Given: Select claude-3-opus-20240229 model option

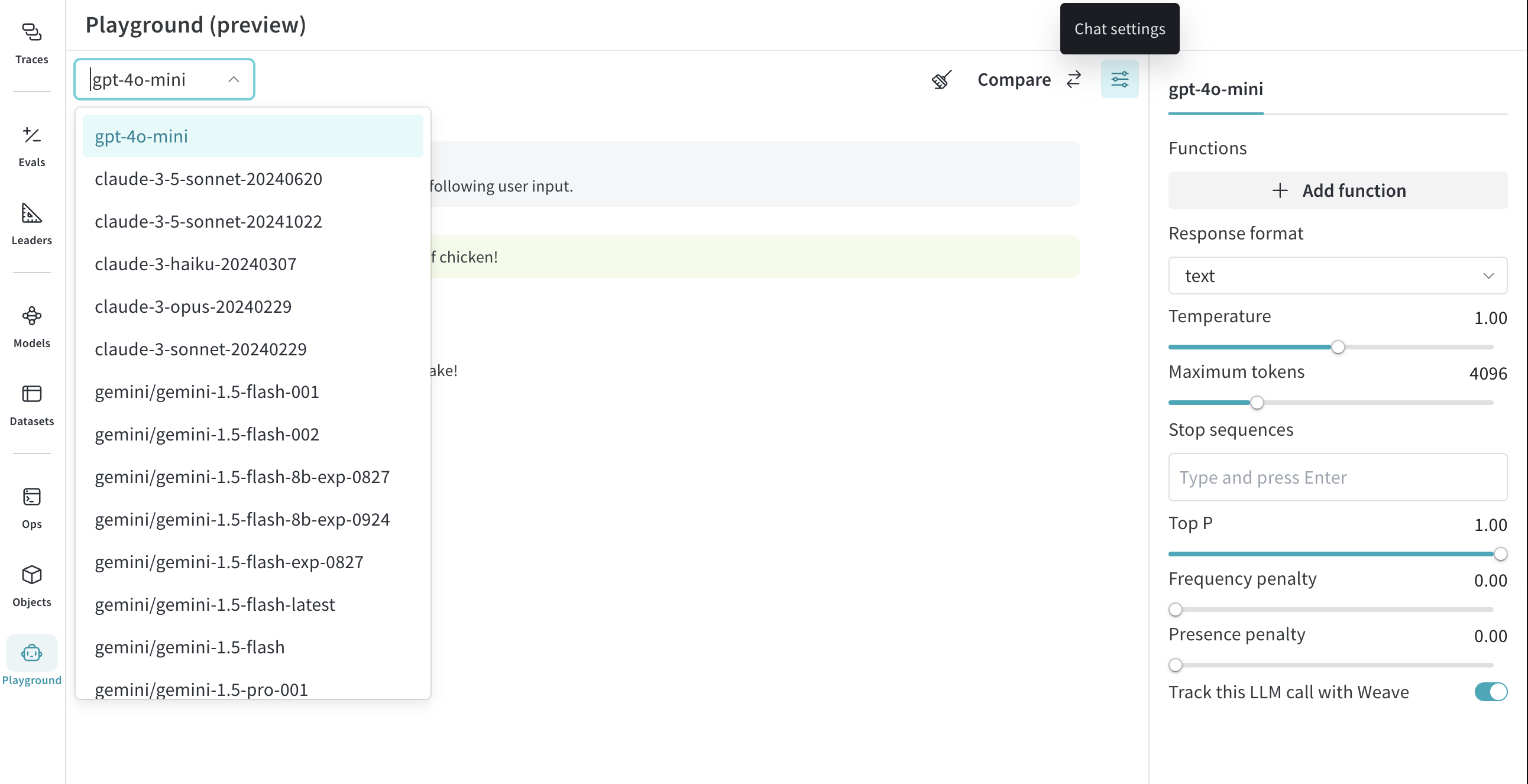Looking at the screenshot, I should coord(193,307).
